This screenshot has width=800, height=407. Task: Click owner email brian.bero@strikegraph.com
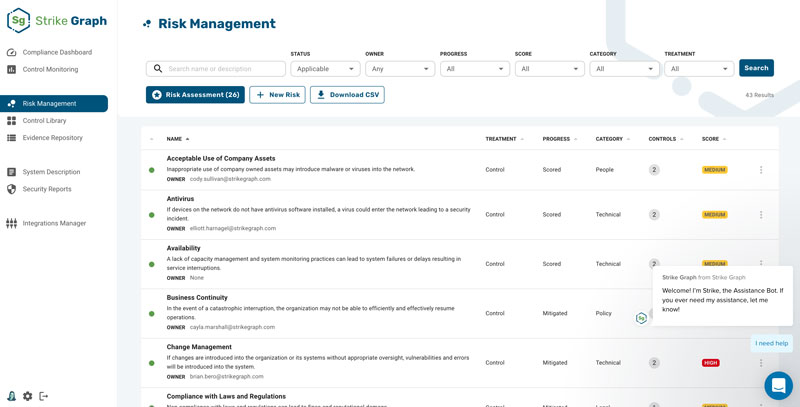(x=227, y=377)
